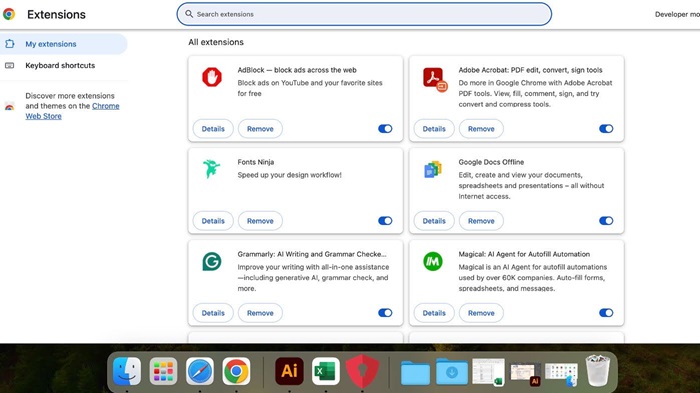Remove the Magical extension
This screenshot has width=700, height=393.
[x=481, y=313]
